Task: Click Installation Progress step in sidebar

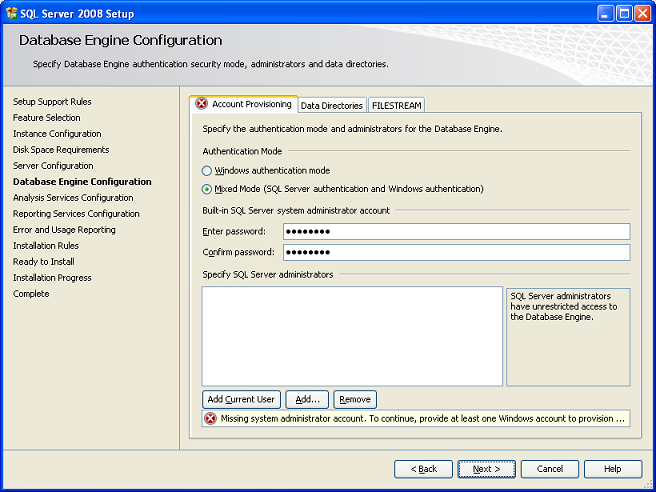Action: tap(52, 278)
